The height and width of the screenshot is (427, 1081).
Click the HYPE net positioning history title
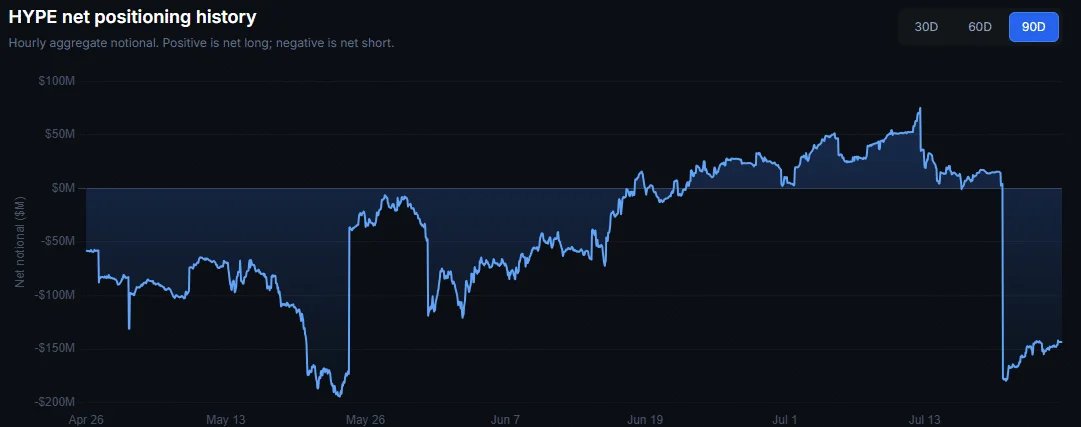pos(132,17)
